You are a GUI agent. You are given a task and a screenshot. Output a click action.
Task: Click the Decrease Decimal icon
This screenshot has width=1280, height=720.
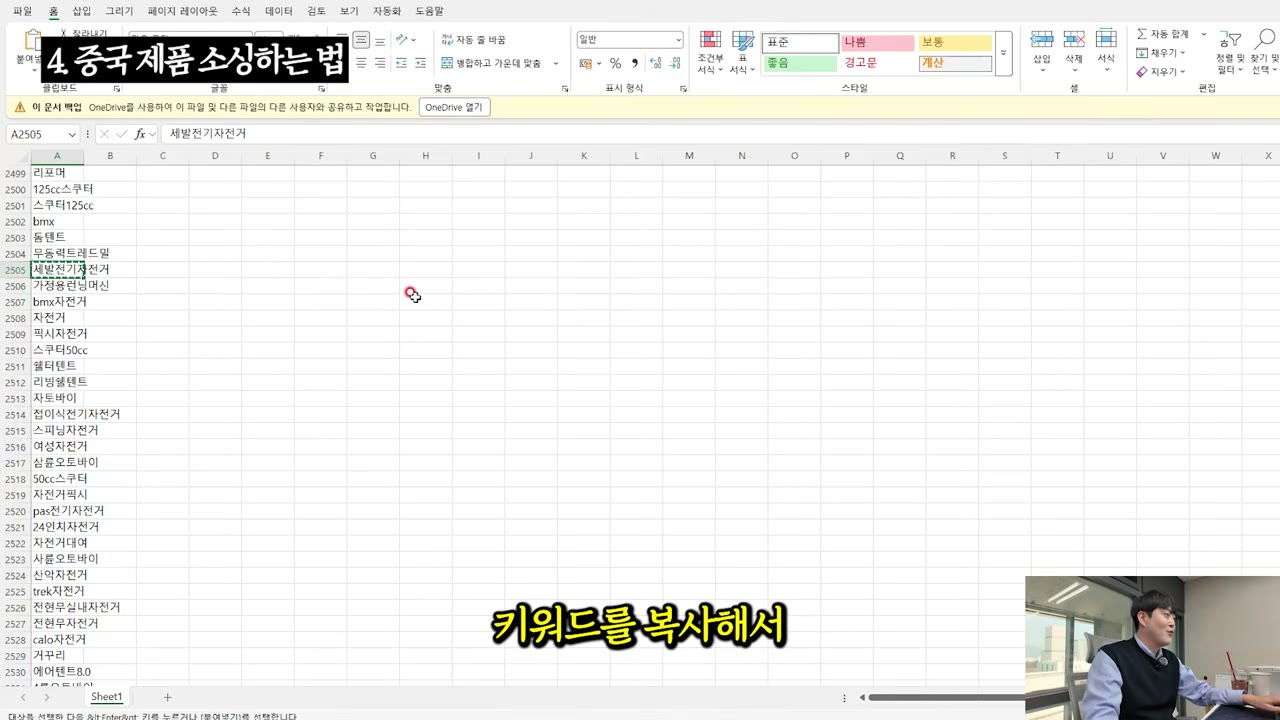[x=675, y=63]
